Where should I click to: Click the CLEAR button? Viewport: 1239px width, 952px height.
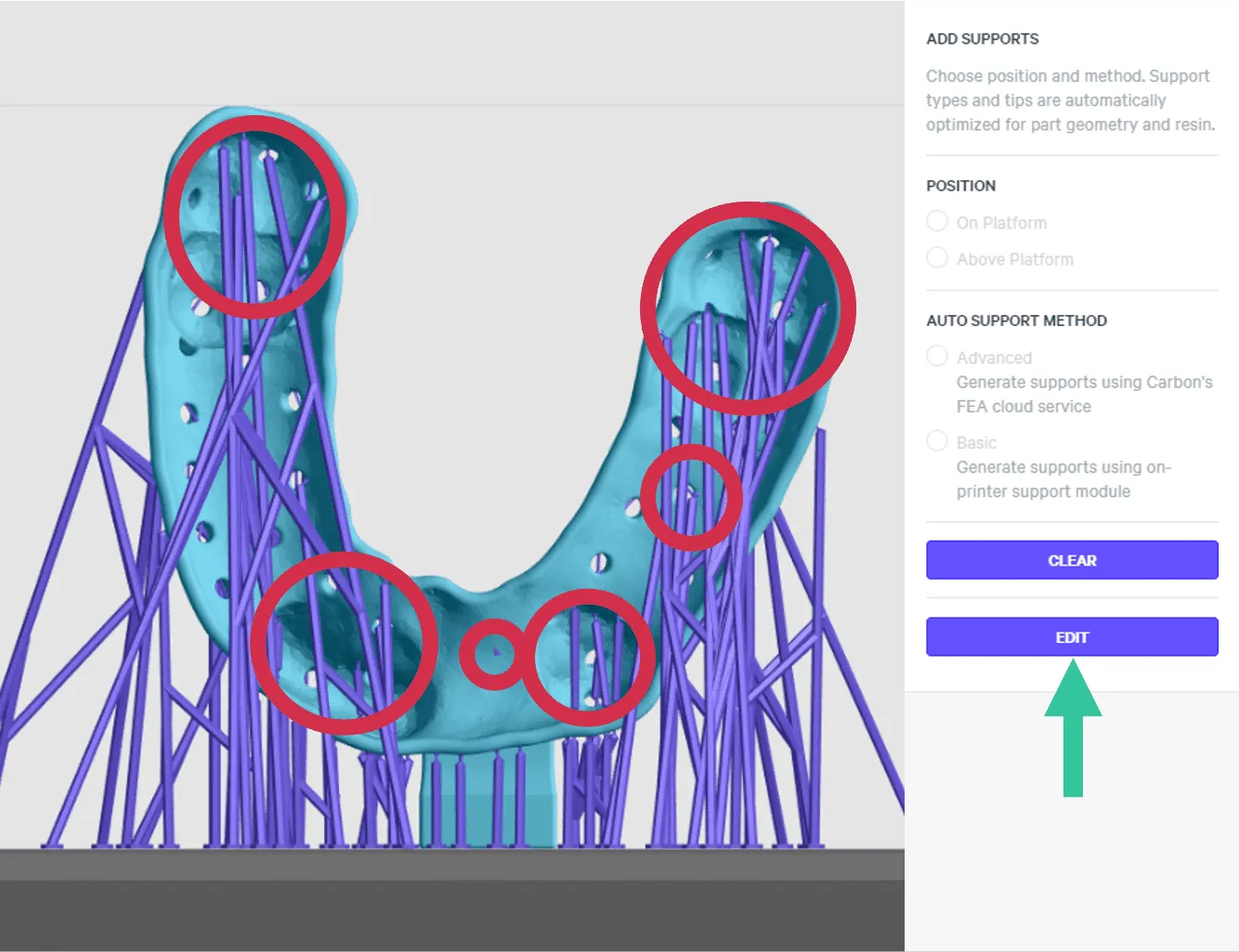point(1072,560)
